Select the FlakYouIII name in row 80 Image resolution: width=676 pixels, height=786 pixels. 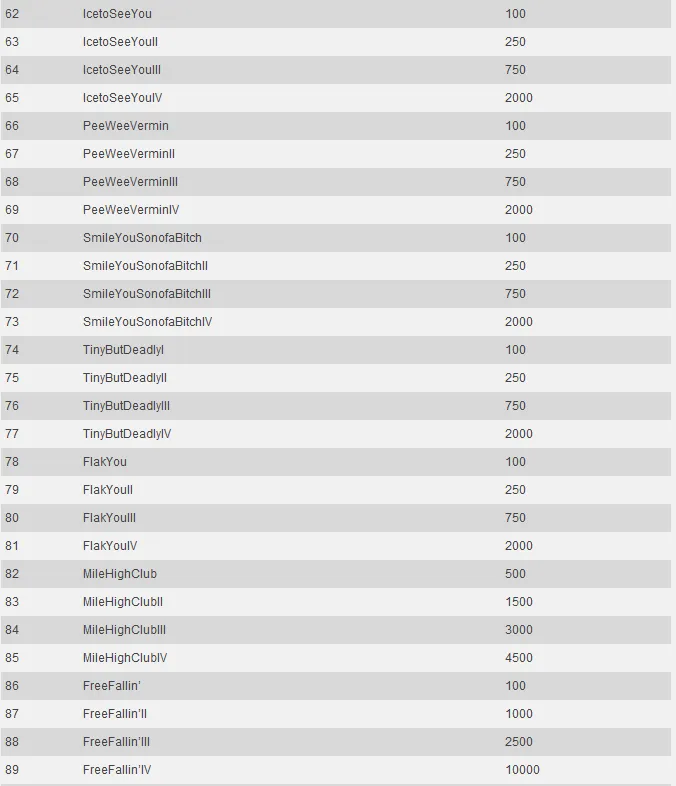(x=109, y=518)
